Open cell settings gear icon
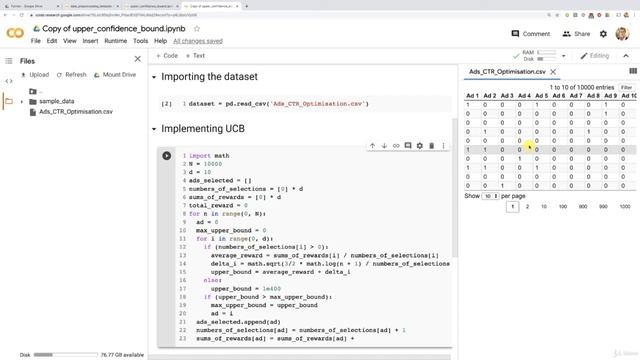This screenshot has height=360, width=640. 420,146
